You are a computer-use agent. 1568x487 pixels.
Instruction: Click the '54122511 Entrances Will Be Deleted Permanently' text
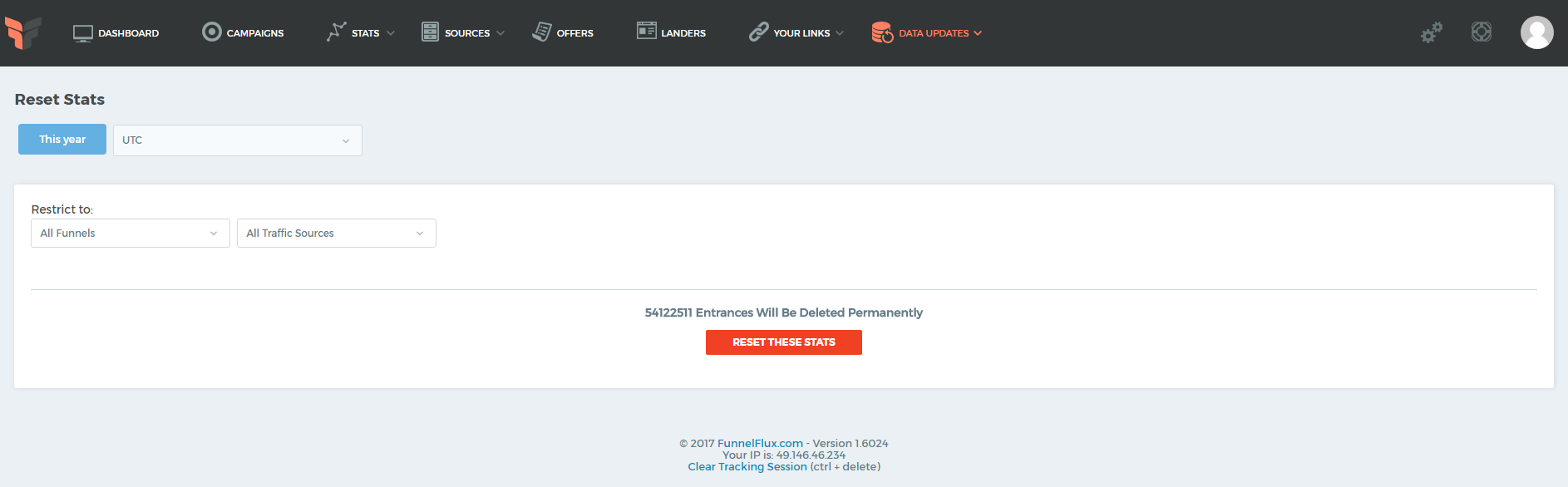784,313
